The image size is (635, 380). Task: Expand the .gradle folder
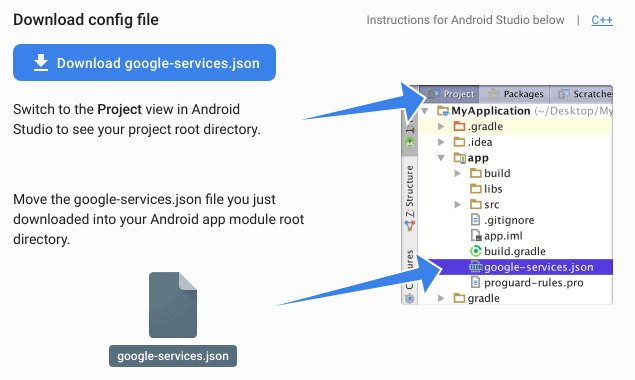point(441,127)
